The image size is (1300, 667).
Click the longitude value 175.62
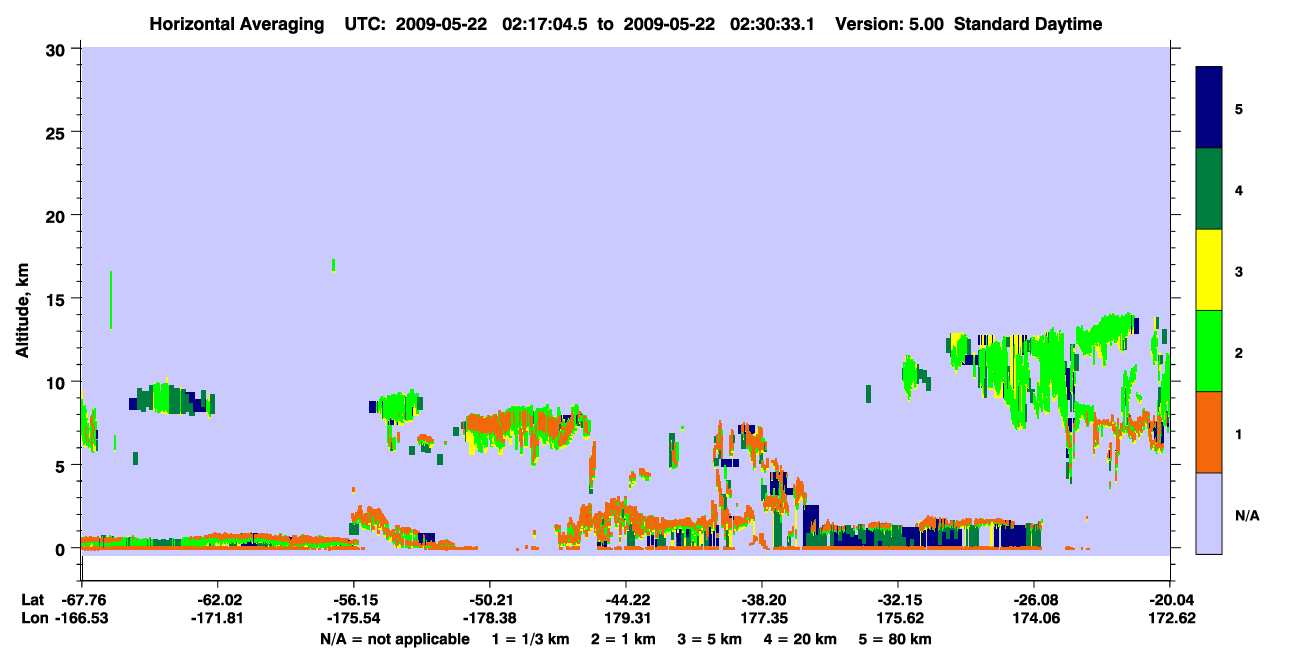[898, 618]
